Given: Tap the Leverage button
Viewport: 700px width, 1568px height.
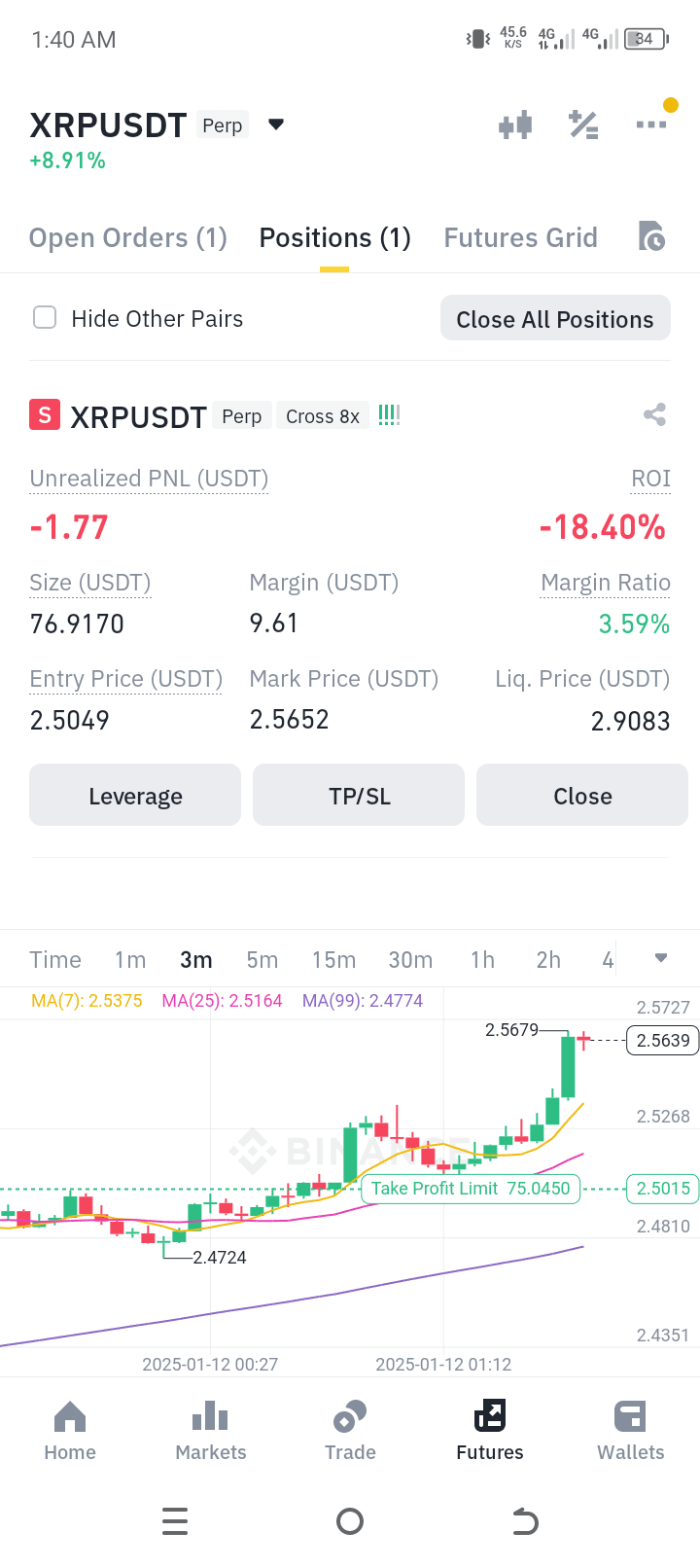Looking at the screenshot, I should [x=135, y=796].
